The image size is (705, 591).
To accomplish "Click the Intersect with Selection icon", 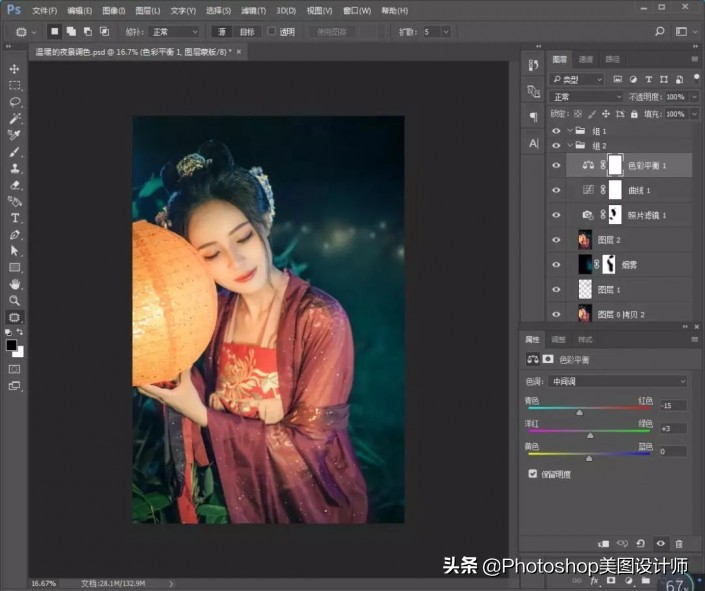I will click(x=104, y=31).
